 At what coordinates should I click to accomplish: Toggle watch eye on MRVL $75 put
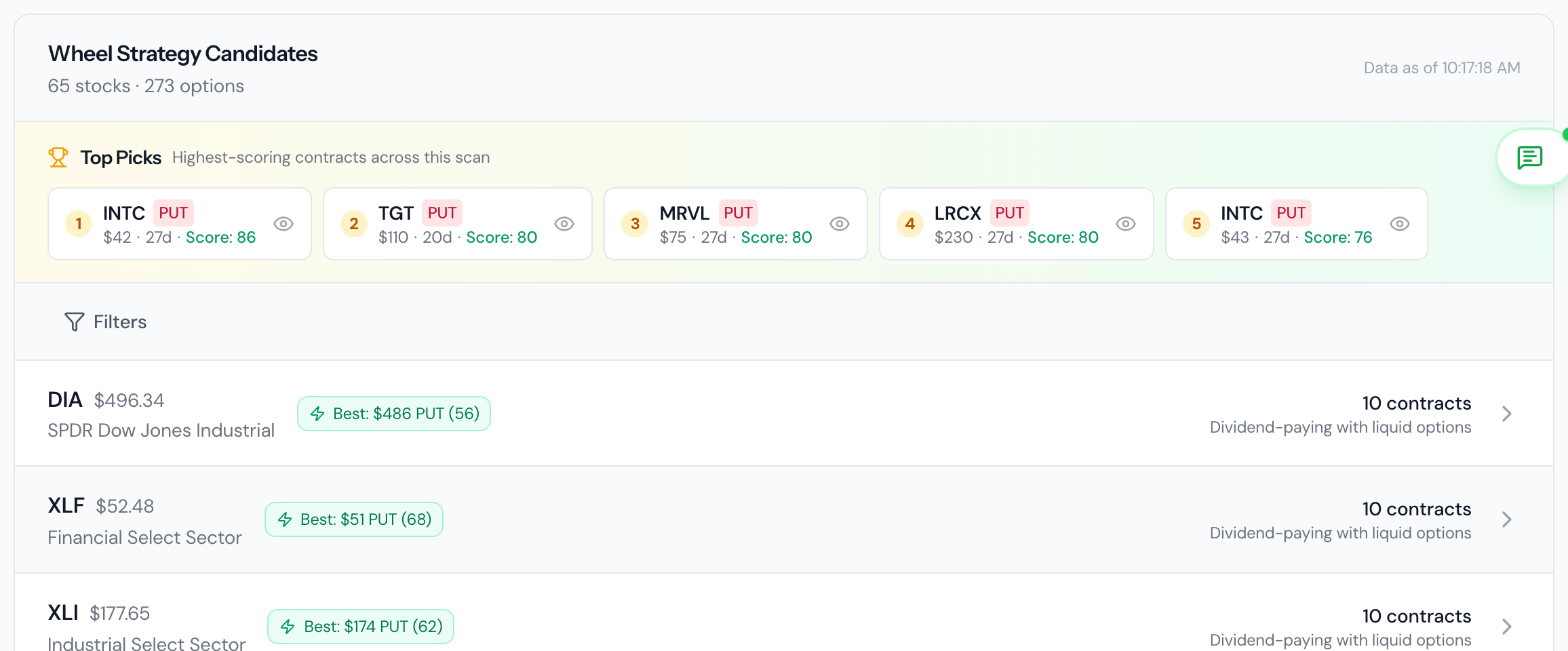pos(840,224)
